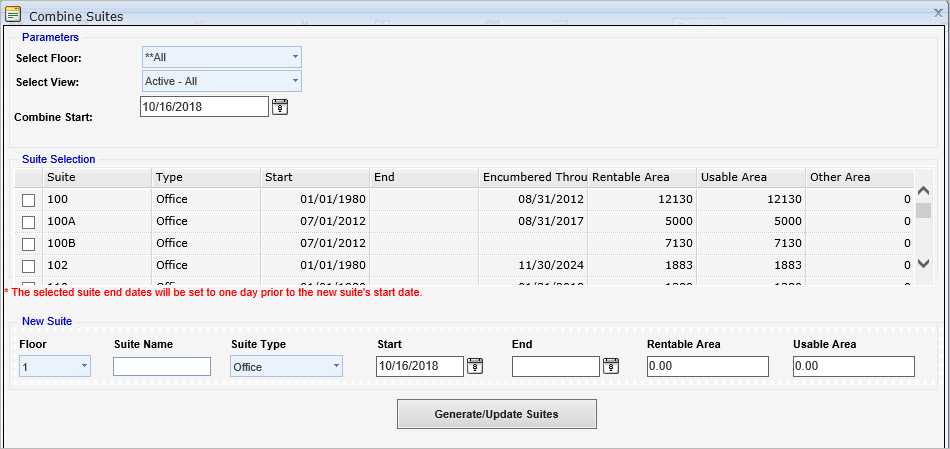Open the New Suite Start date calendar
This screenshot has width=950, height=449.
point(475,365)
